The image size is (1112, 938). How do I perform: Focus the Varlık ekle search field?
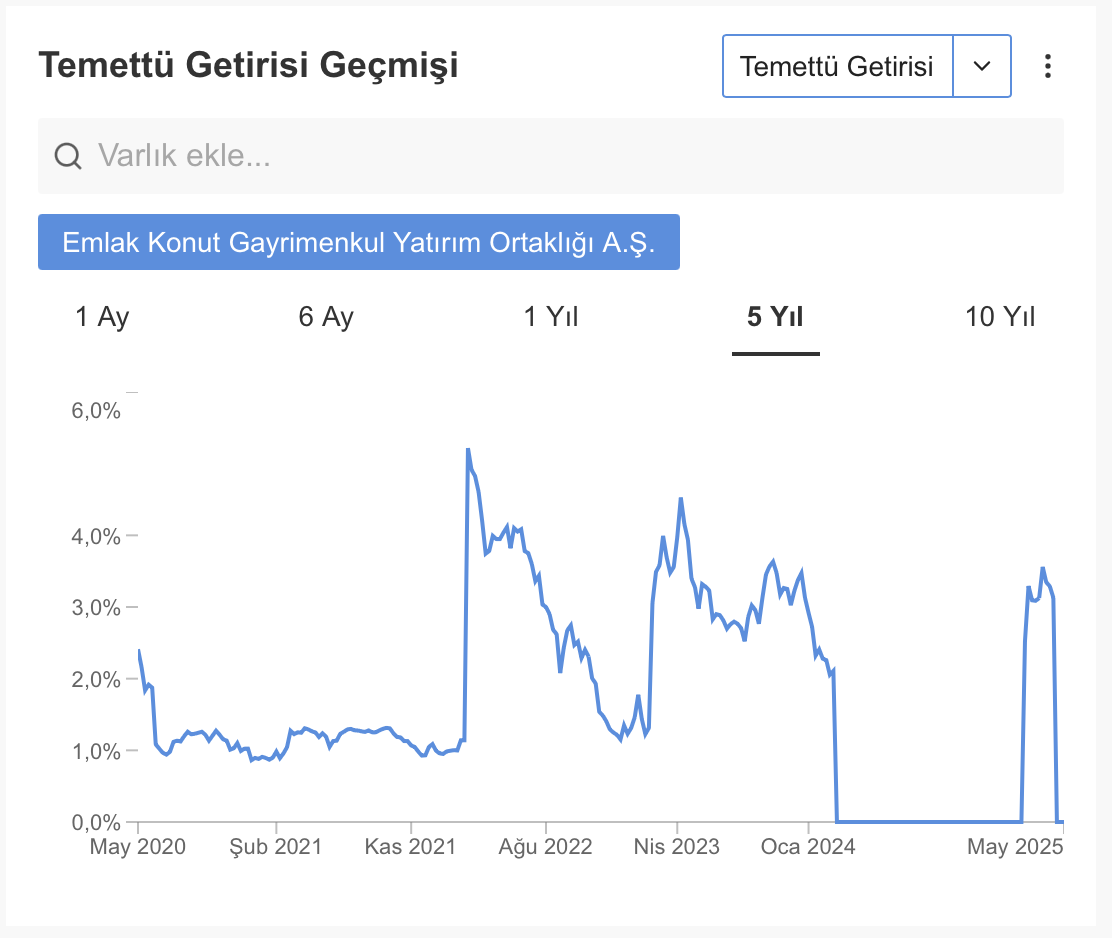[x=551, y=156]
